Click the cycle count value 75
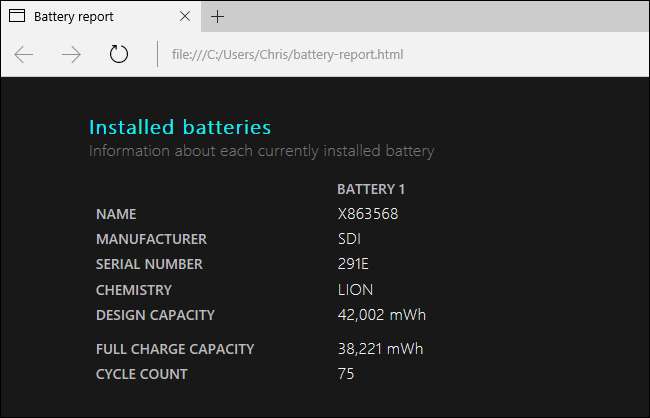The width and height of the screenshot is (650, 418). point(346,374)
